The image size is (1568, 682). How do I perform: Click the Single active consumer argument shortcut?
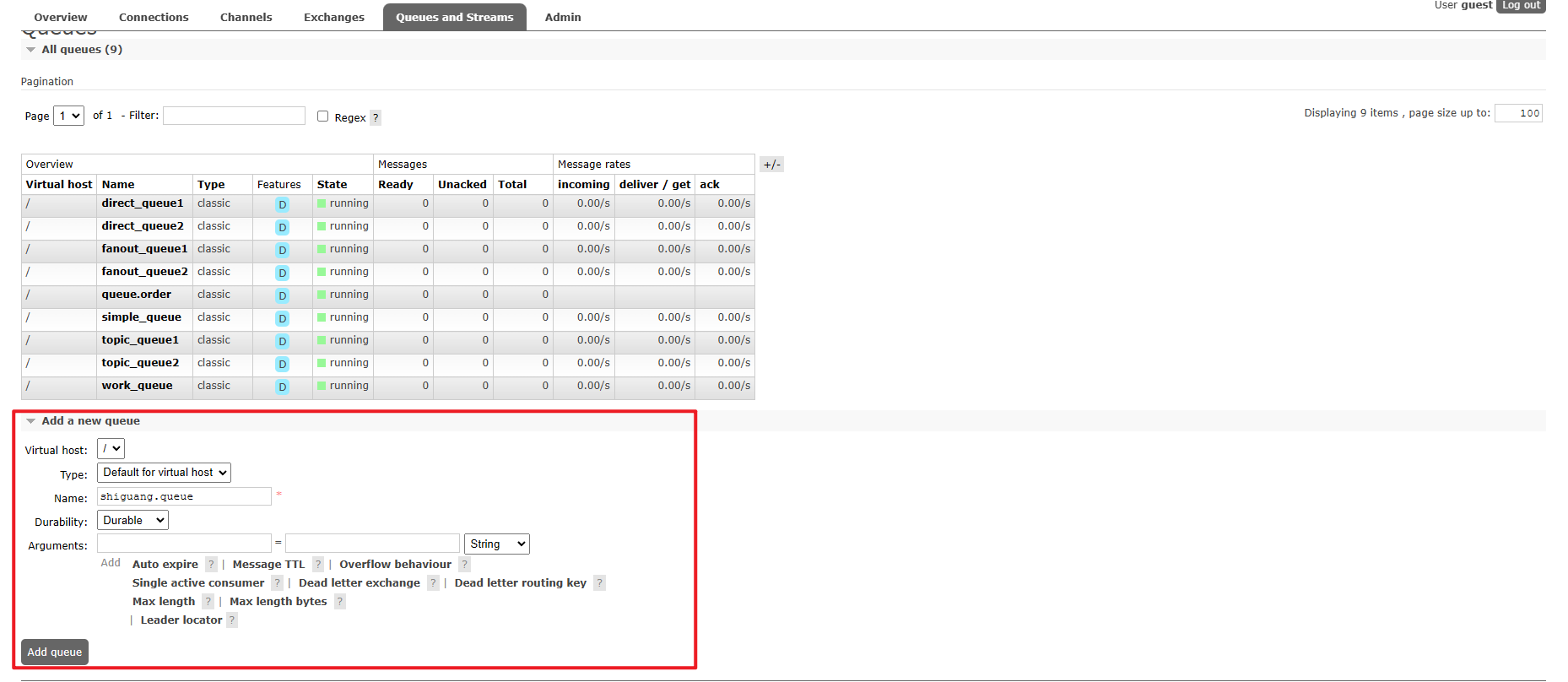[x=198, y=583]
